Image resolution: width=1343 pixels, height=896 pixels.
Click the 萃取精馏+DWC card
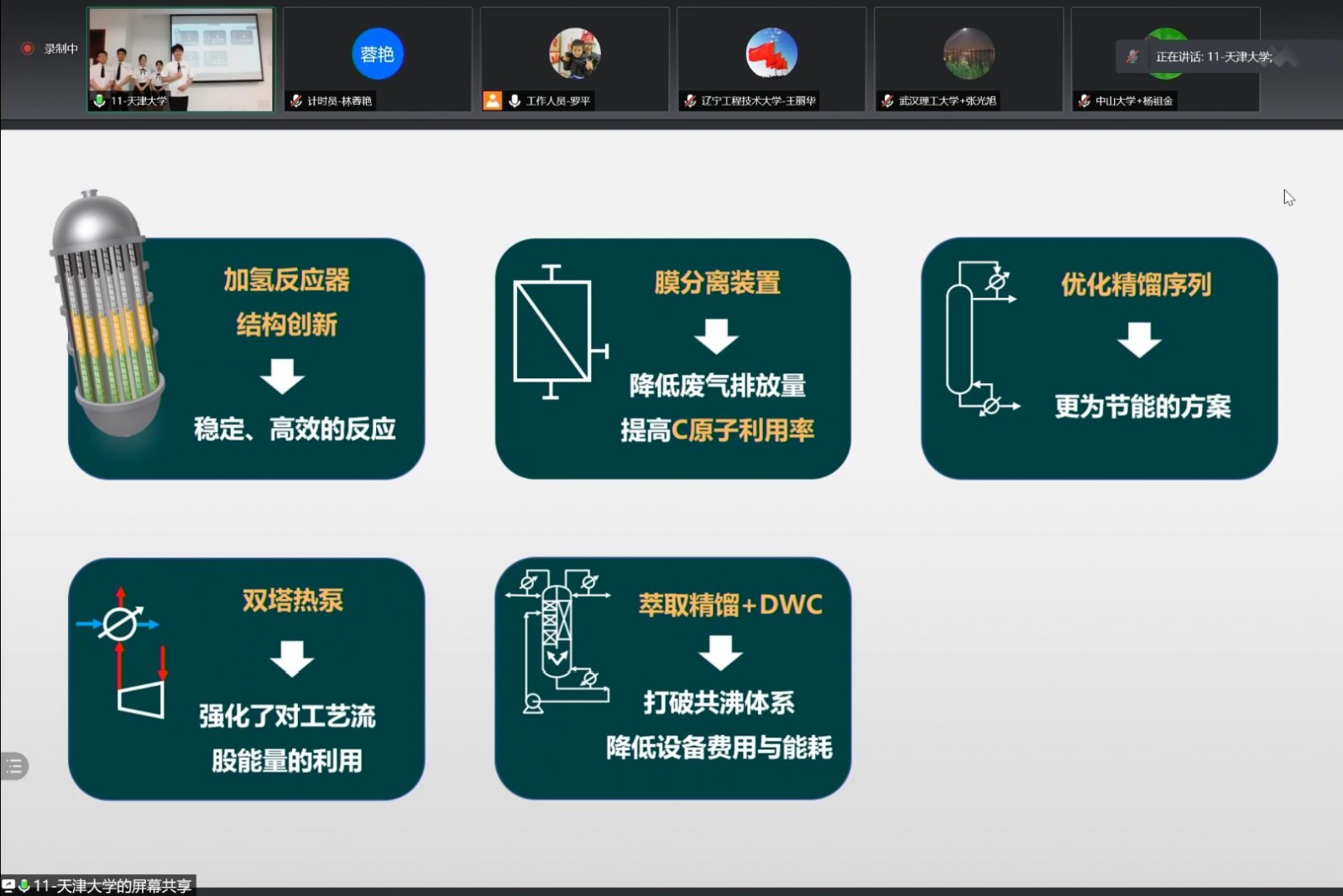coord(672,679)
